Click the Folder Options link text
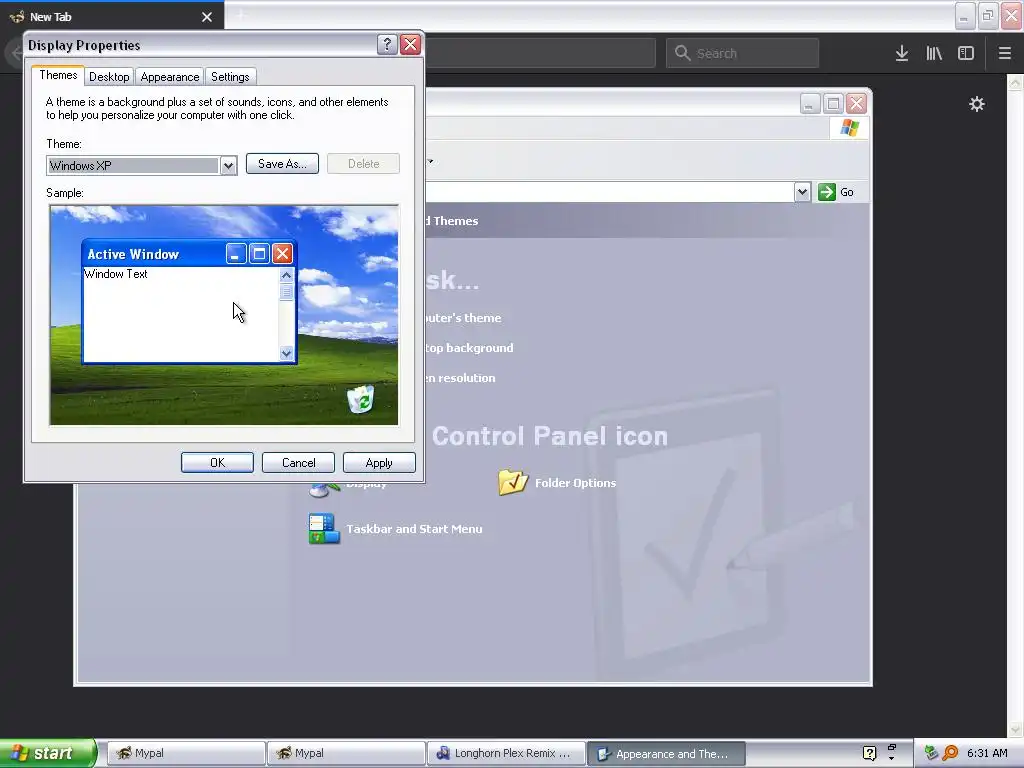 click(575, 483)
